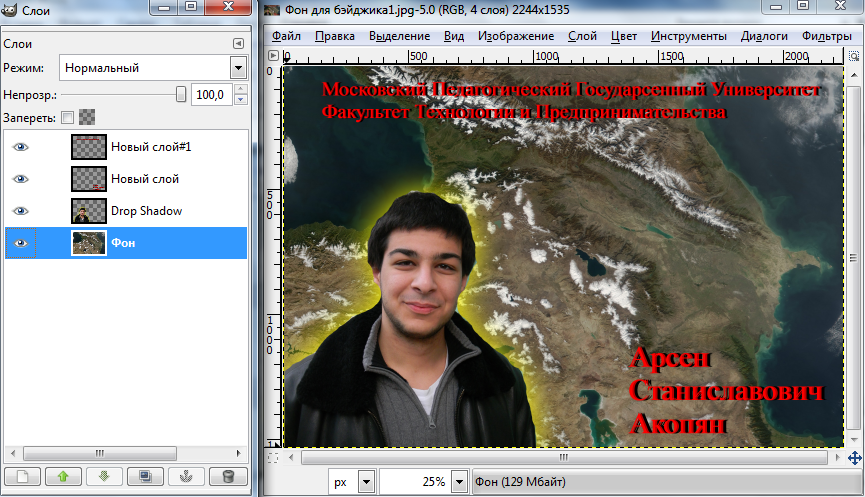Screen dimensions: 865x497
Task: Click the layers list scroll right arrow
Action: pyautogui.click(x=238, y=453)
